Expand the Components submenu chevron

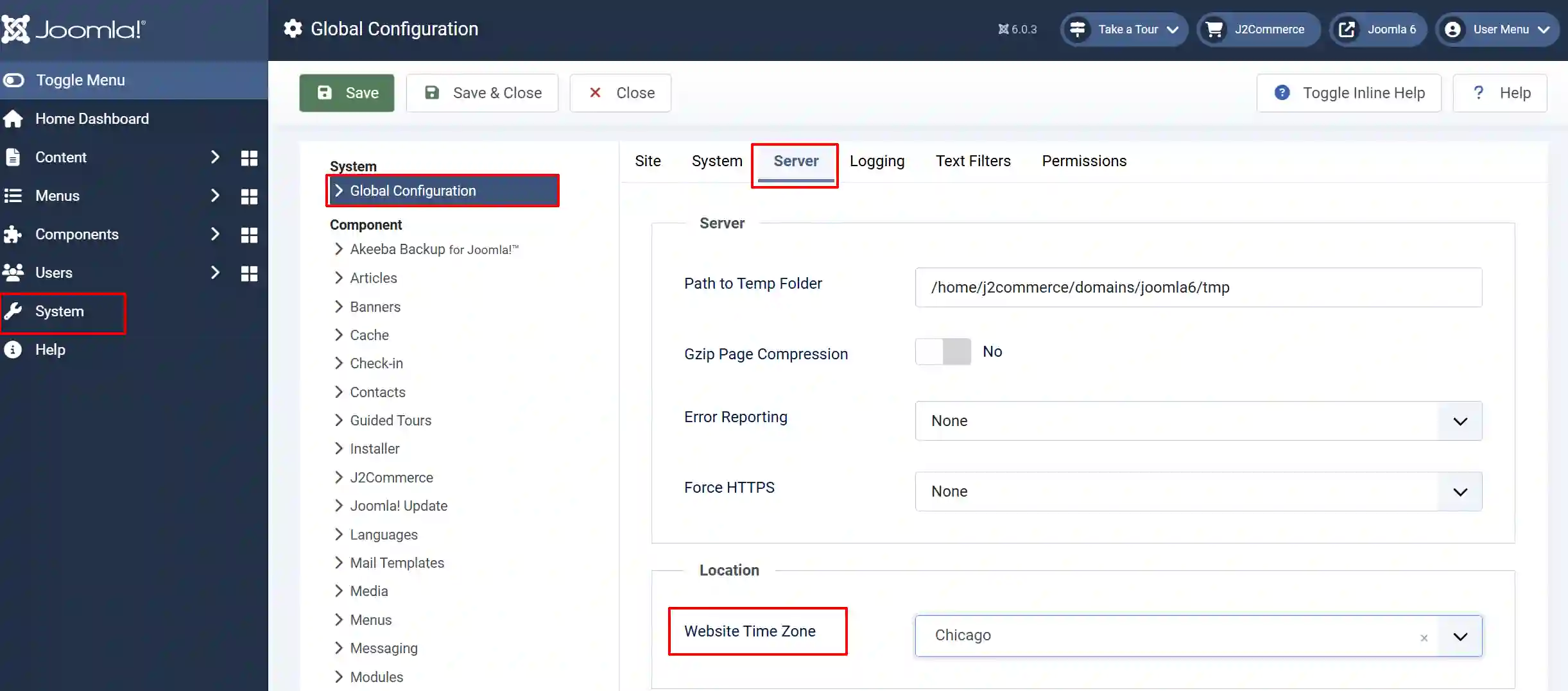[215, 234]
